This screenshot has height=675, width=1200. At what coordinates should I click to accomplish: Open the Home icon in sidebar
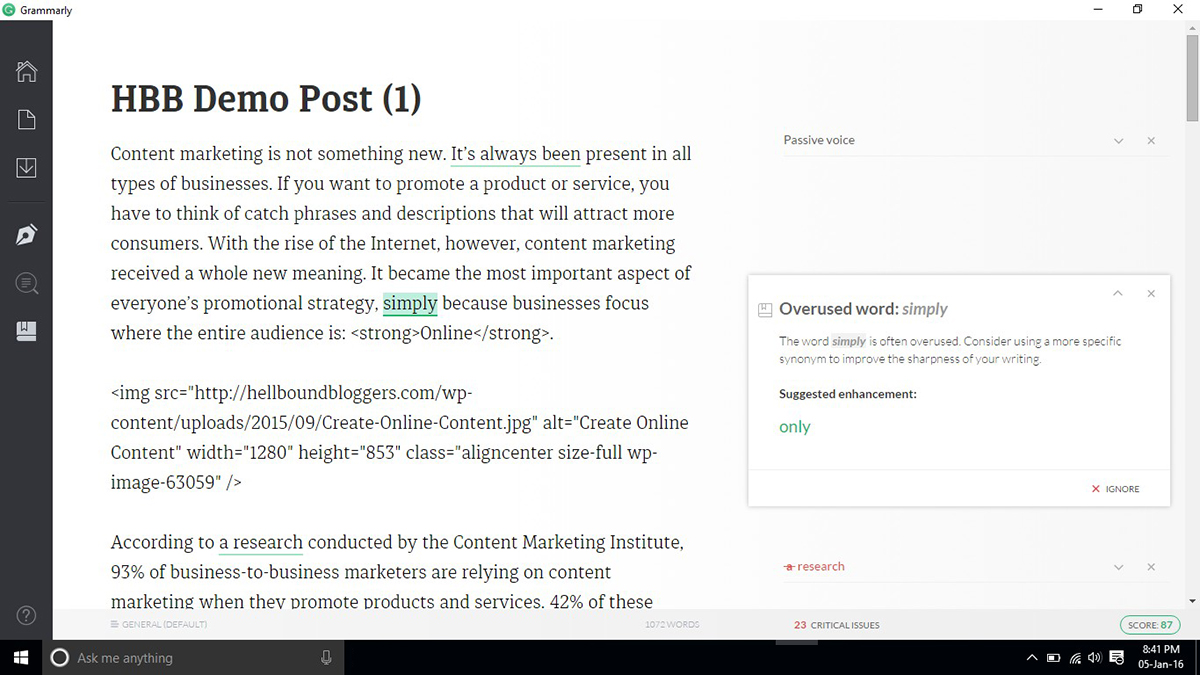click(26, 71)
